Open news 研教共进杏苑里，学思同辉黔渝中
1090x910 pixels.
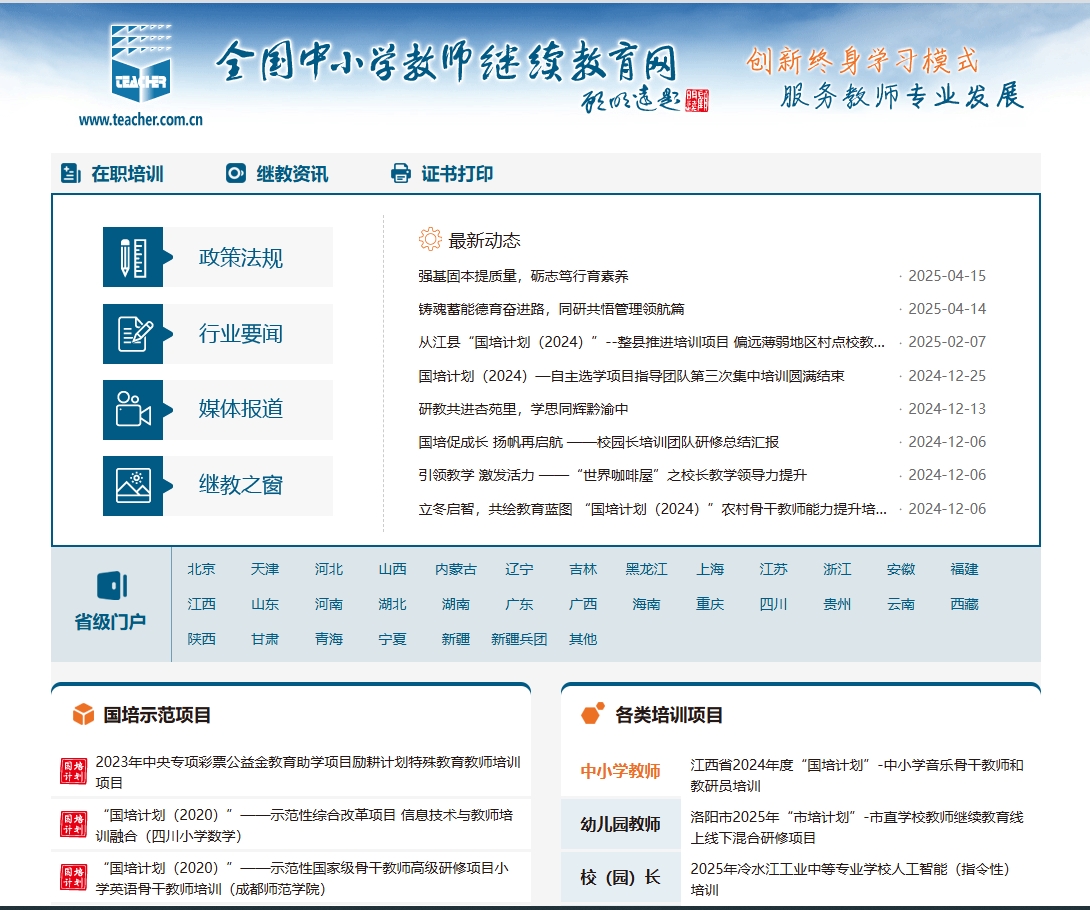click(x=523, y=409)
